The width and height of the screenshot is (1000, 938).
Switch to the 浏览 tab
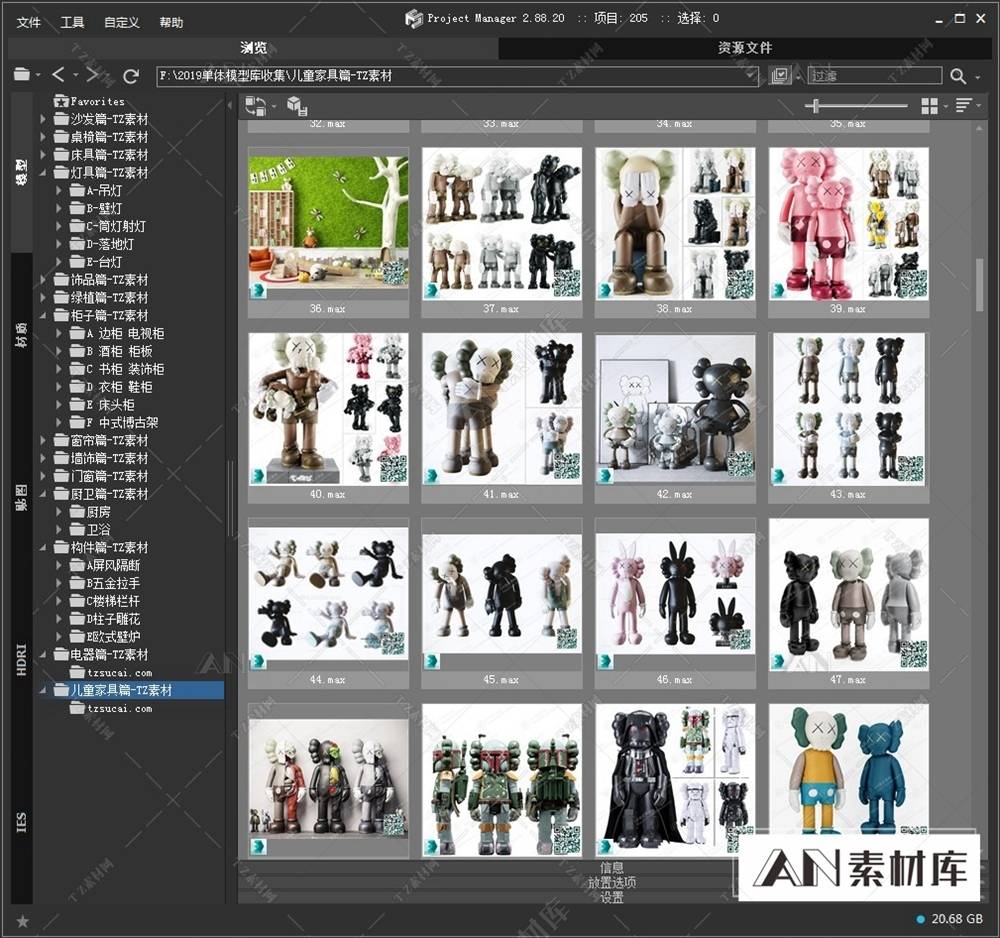pyautogui.click(x=253, y=48)
